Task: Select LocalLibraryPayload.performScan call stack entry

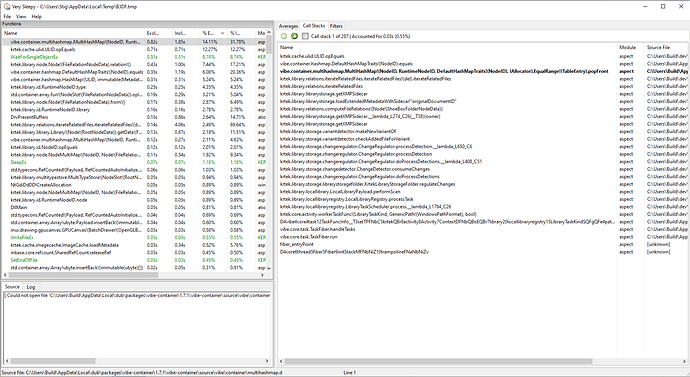Action: (x=483, y=191)
